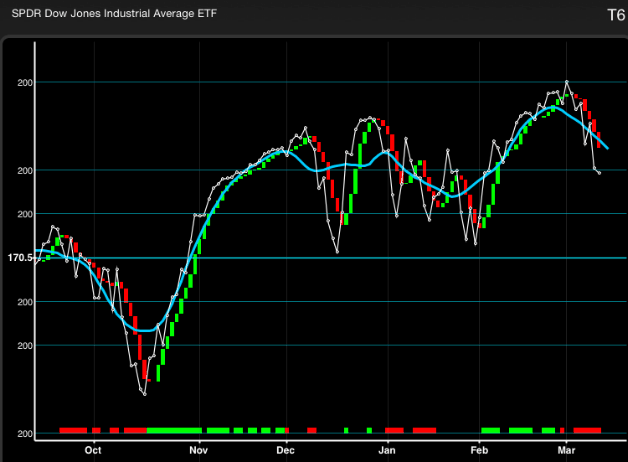628x462 pixels.
Task: Select the Mar label on time axis
Action: tap(566, 450)
